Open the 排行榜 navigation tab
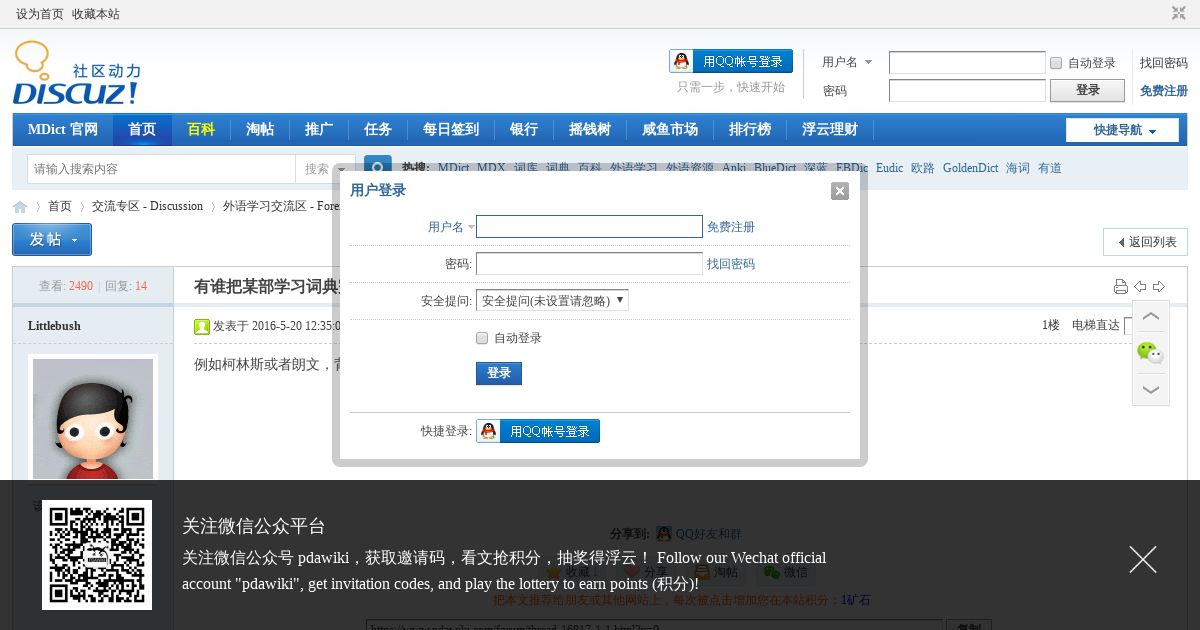This screenshot has width=1200, height=630. 750,130
